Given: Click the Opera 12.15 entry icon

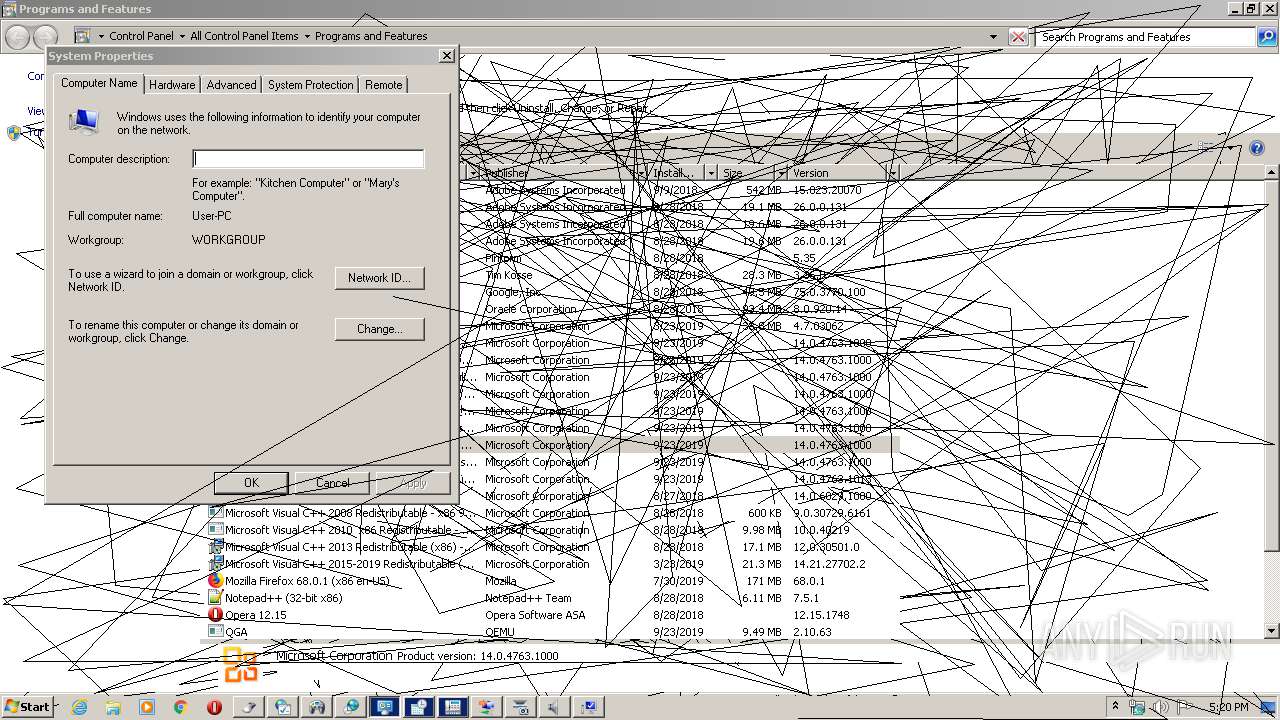Looking at the screenshot, I should click(215, 615).
